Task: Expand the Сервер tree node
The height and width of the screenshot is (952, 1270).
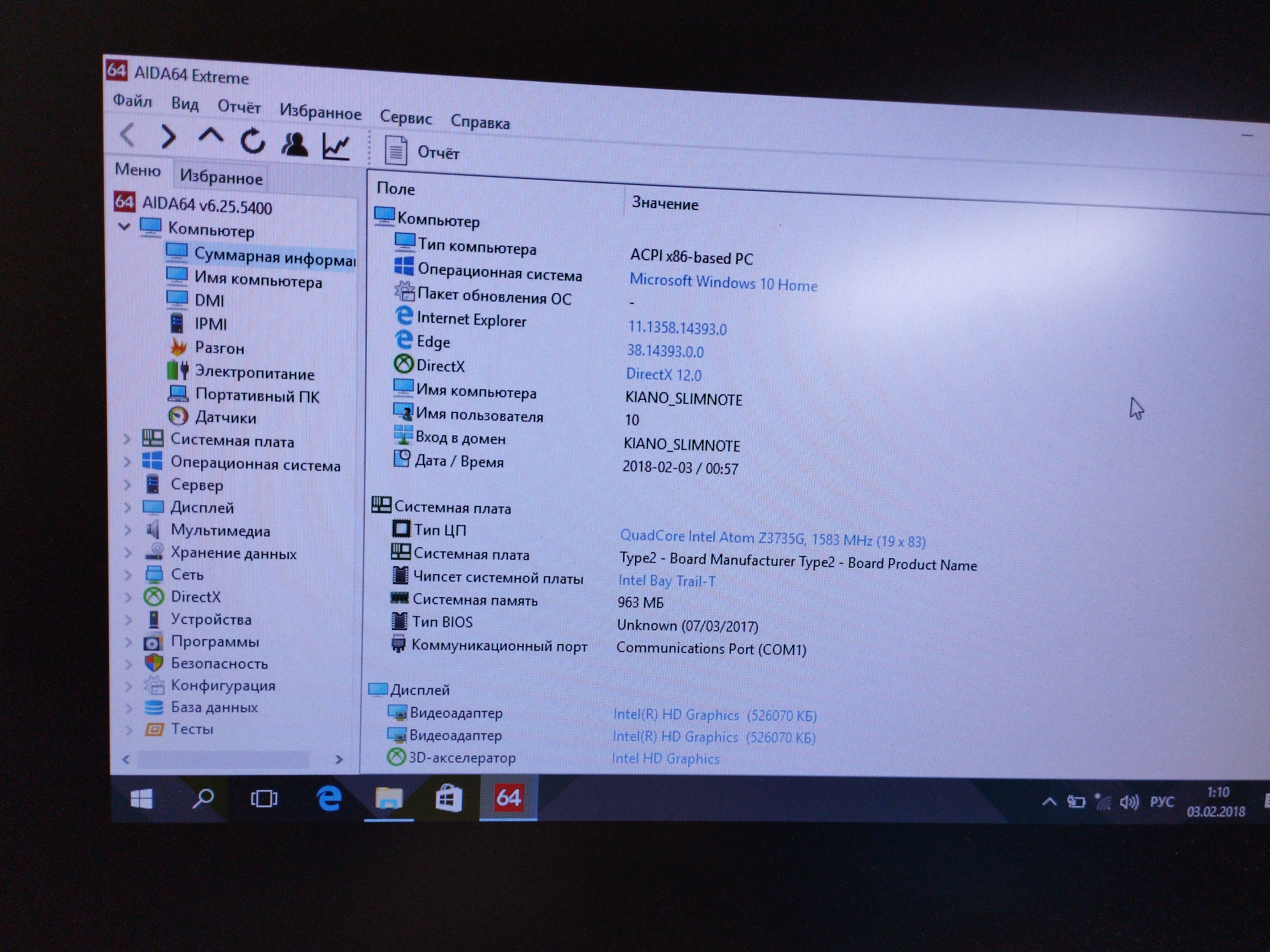Action: point(127,484)
